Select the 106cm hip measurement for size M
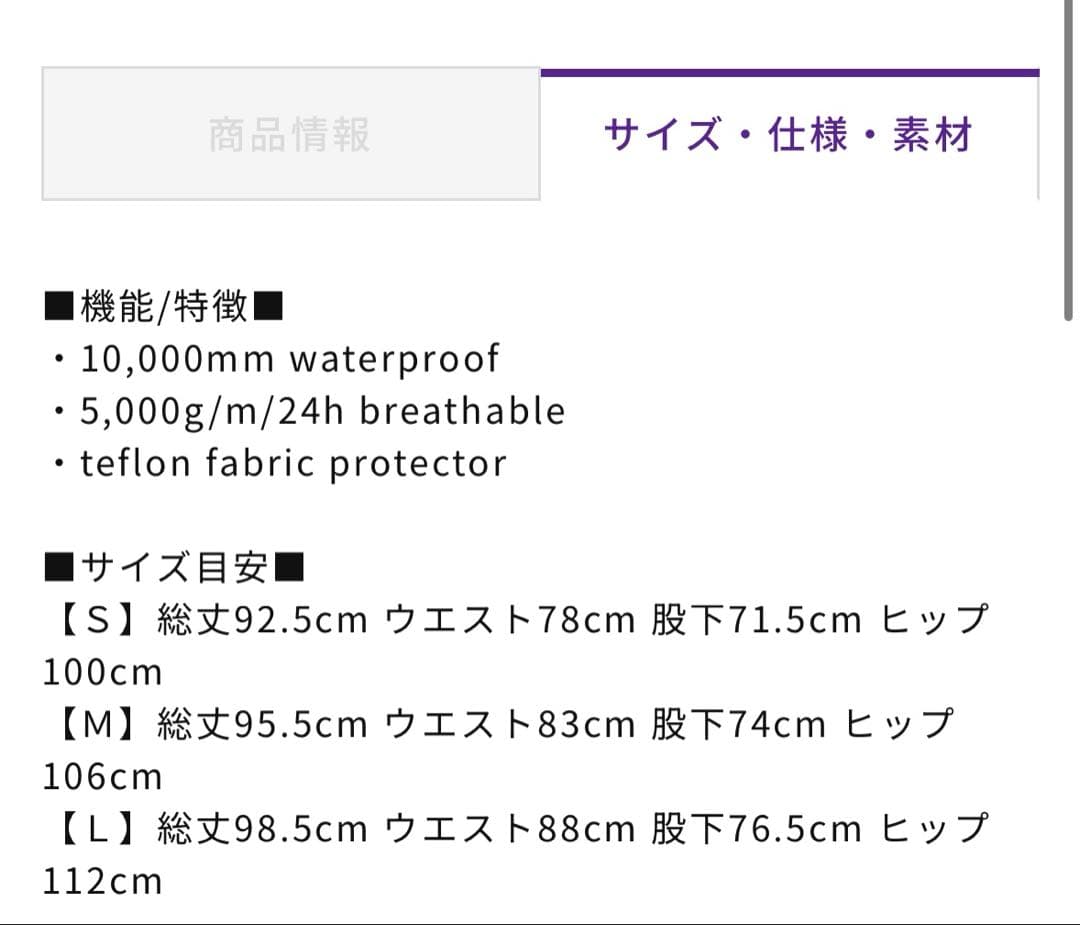The width and height of the screenshot is (1080, 925). tap(100, 775)
